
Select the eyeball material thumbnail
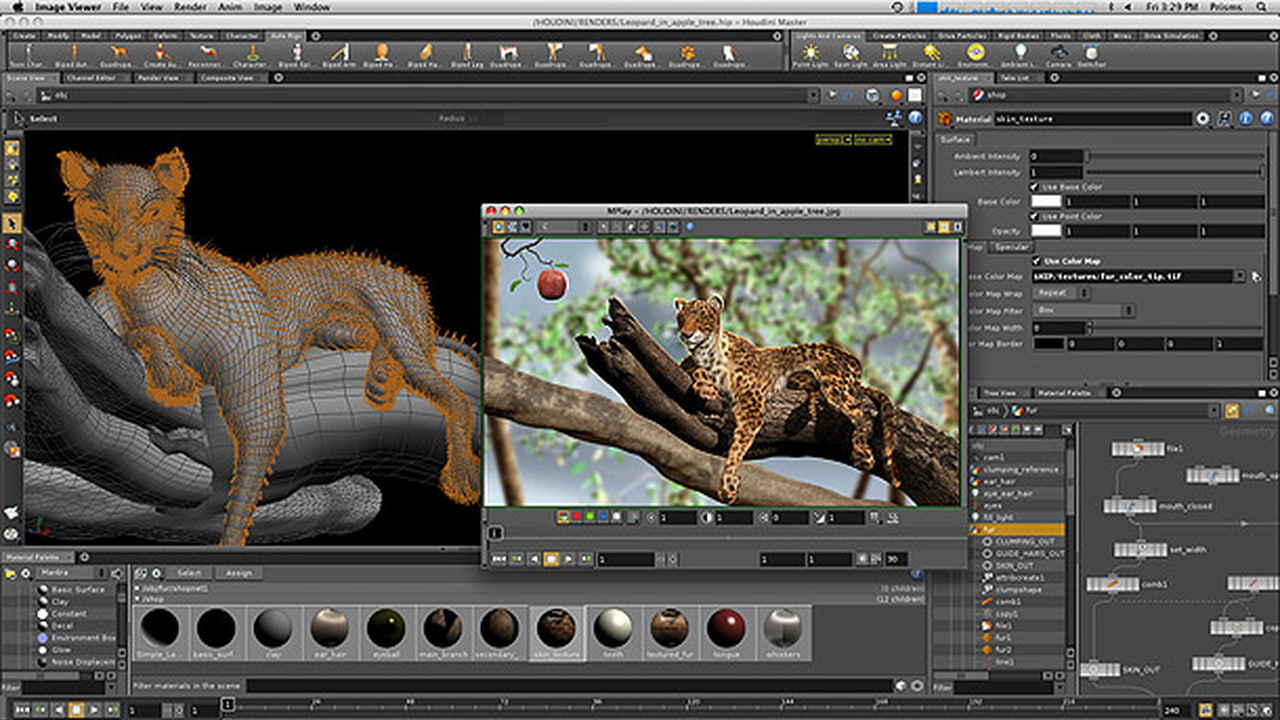pos(385,629)
